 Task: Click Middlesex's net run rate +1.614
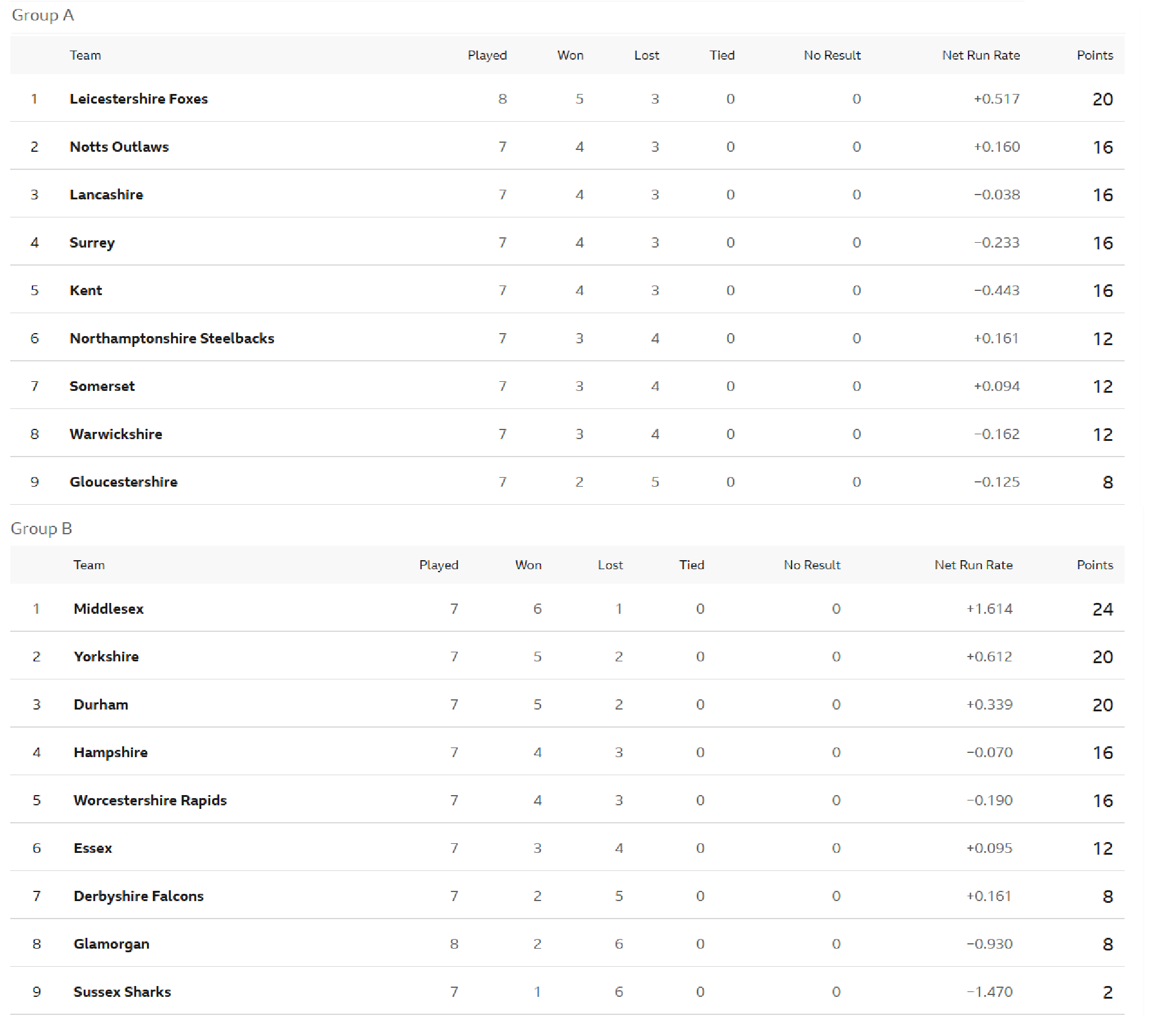click(989, 609)
